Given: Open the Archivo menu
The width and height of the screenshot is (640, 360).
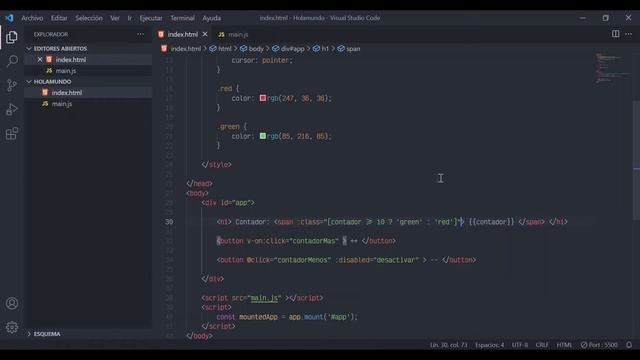Looking at the screenshot, I should [32, 18].
